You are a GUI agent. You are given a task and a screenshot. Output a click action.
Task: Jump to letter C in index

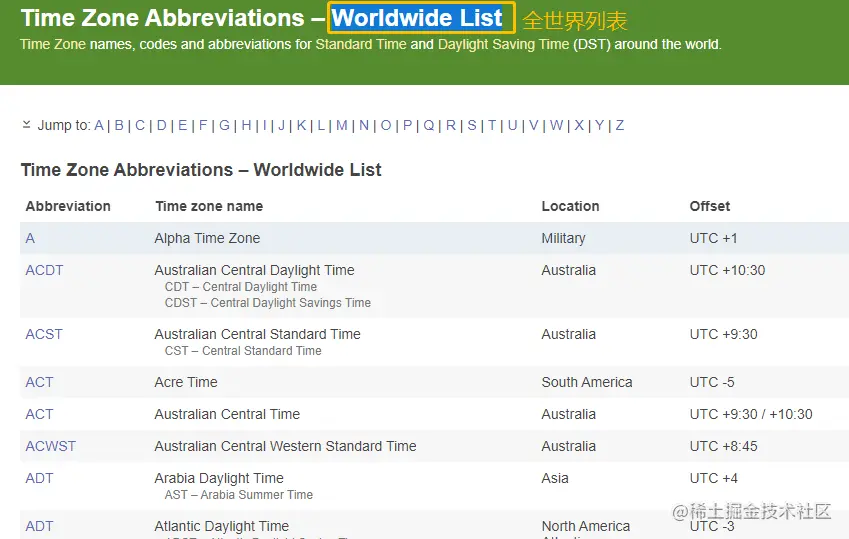pos(140,126)
